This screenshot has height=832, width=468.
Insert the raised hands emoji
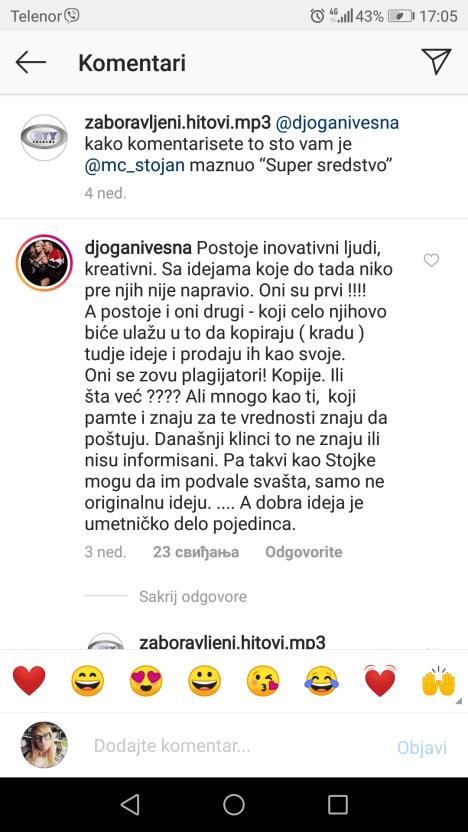pyautogui.click(x=438, y=681)
